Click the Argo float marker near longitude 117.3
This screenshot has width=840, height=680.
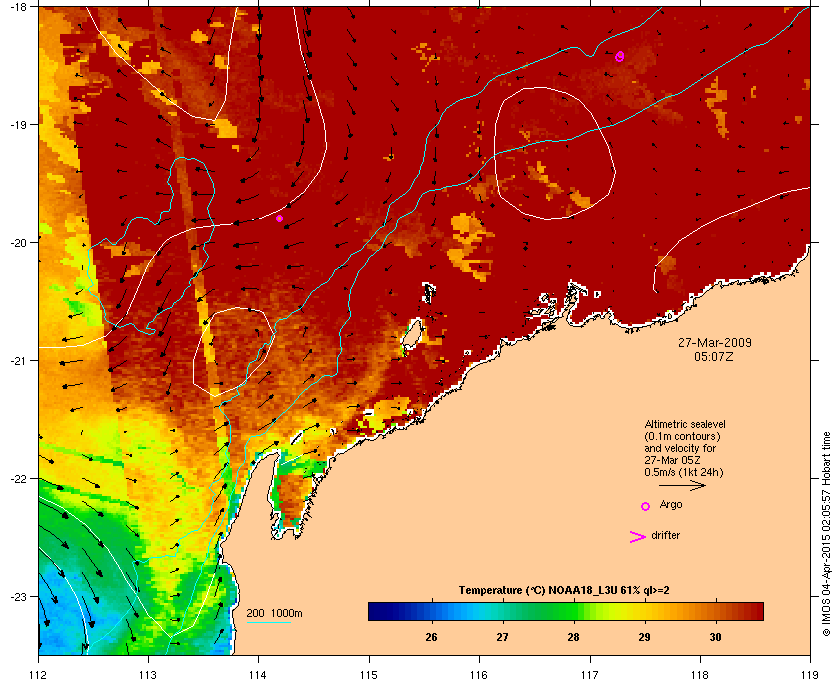click(x=620, y=56)
